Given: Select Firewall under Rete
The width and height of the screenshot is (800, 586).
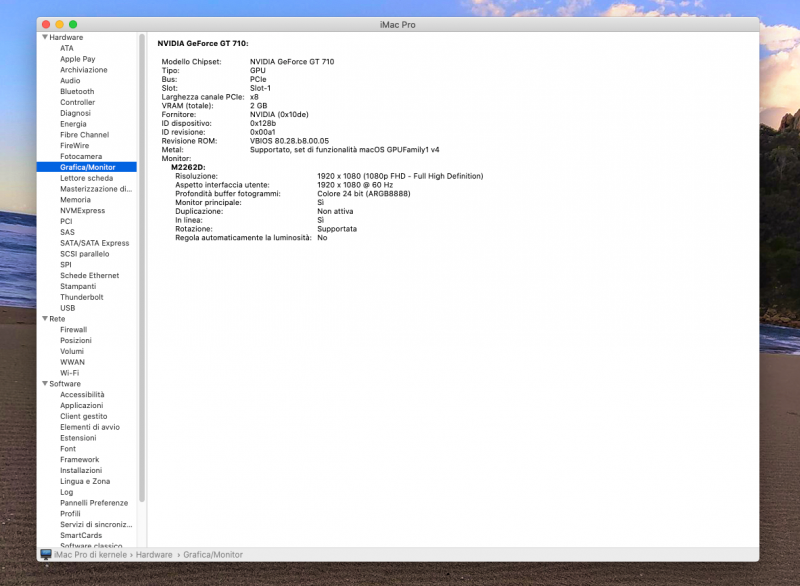Looking at the screenshot, I should pos(73,330).
